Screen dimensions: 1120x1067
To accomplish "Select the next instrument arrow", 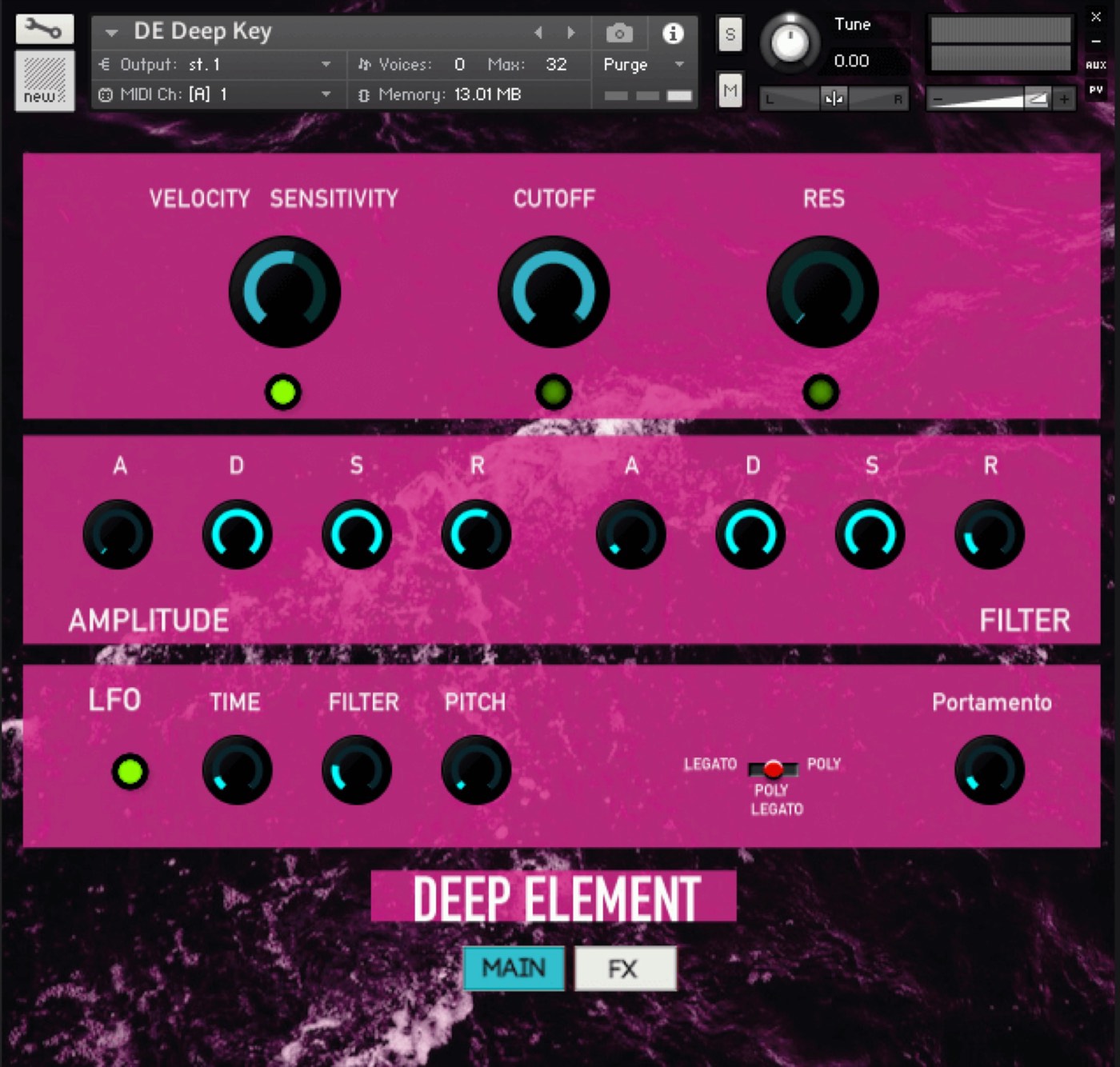I will pos(570,33).
